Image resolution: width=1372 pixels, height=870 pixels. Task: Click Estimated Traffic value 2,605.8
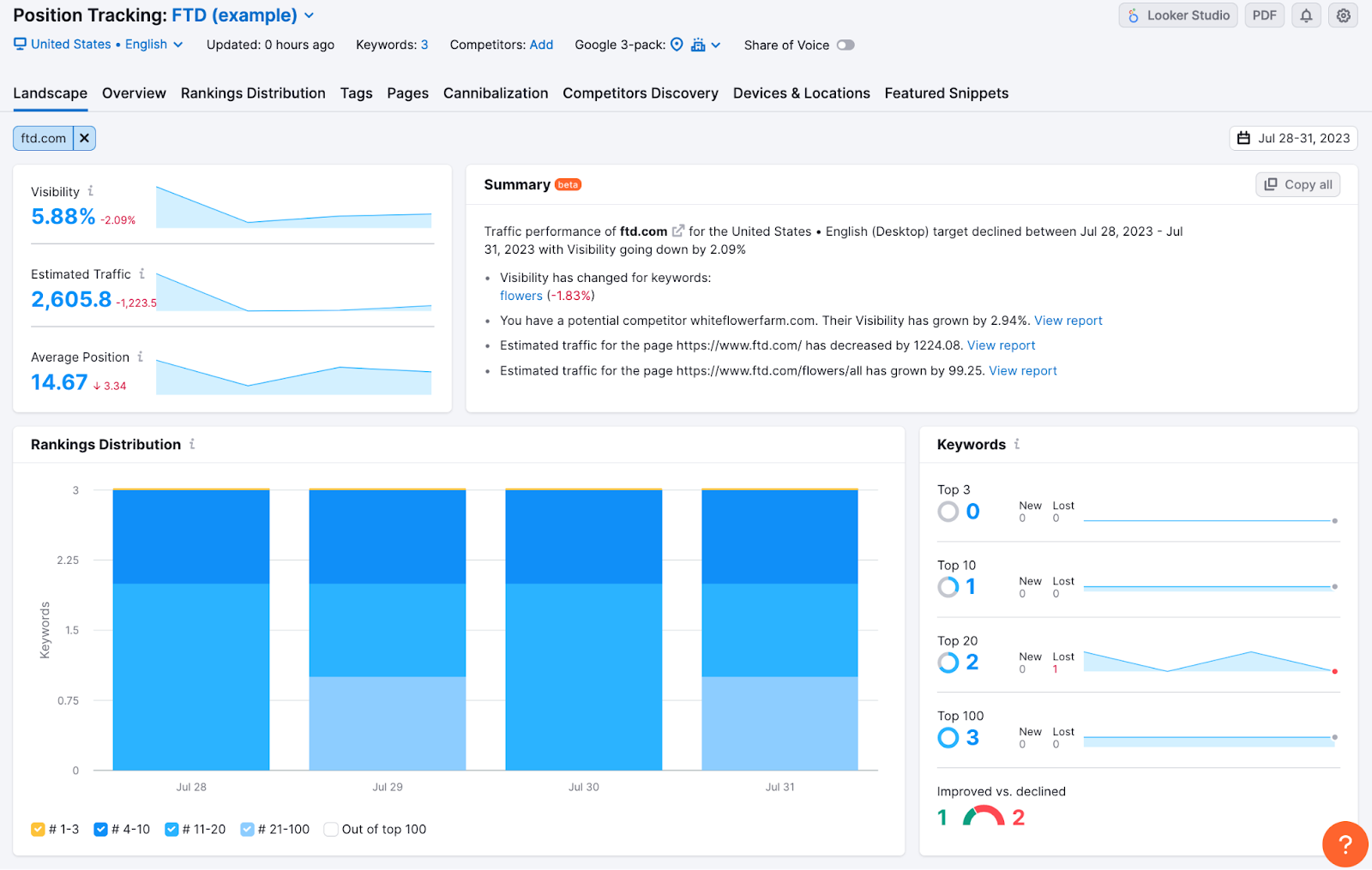[71, 299]
